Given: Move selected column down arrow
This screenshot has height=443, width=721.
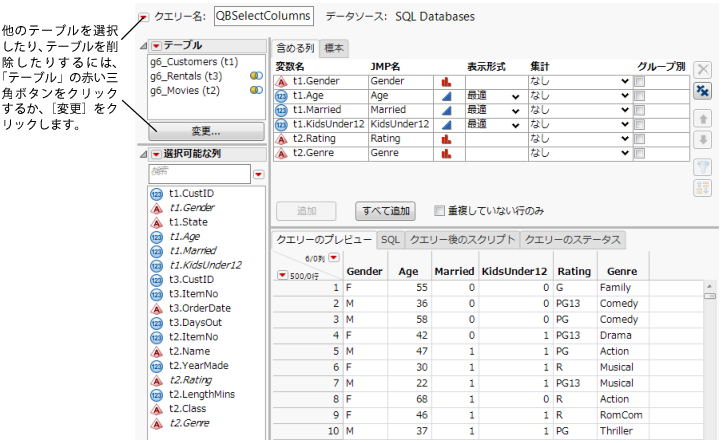Looking at the screenshot, I should click(703, 139).
